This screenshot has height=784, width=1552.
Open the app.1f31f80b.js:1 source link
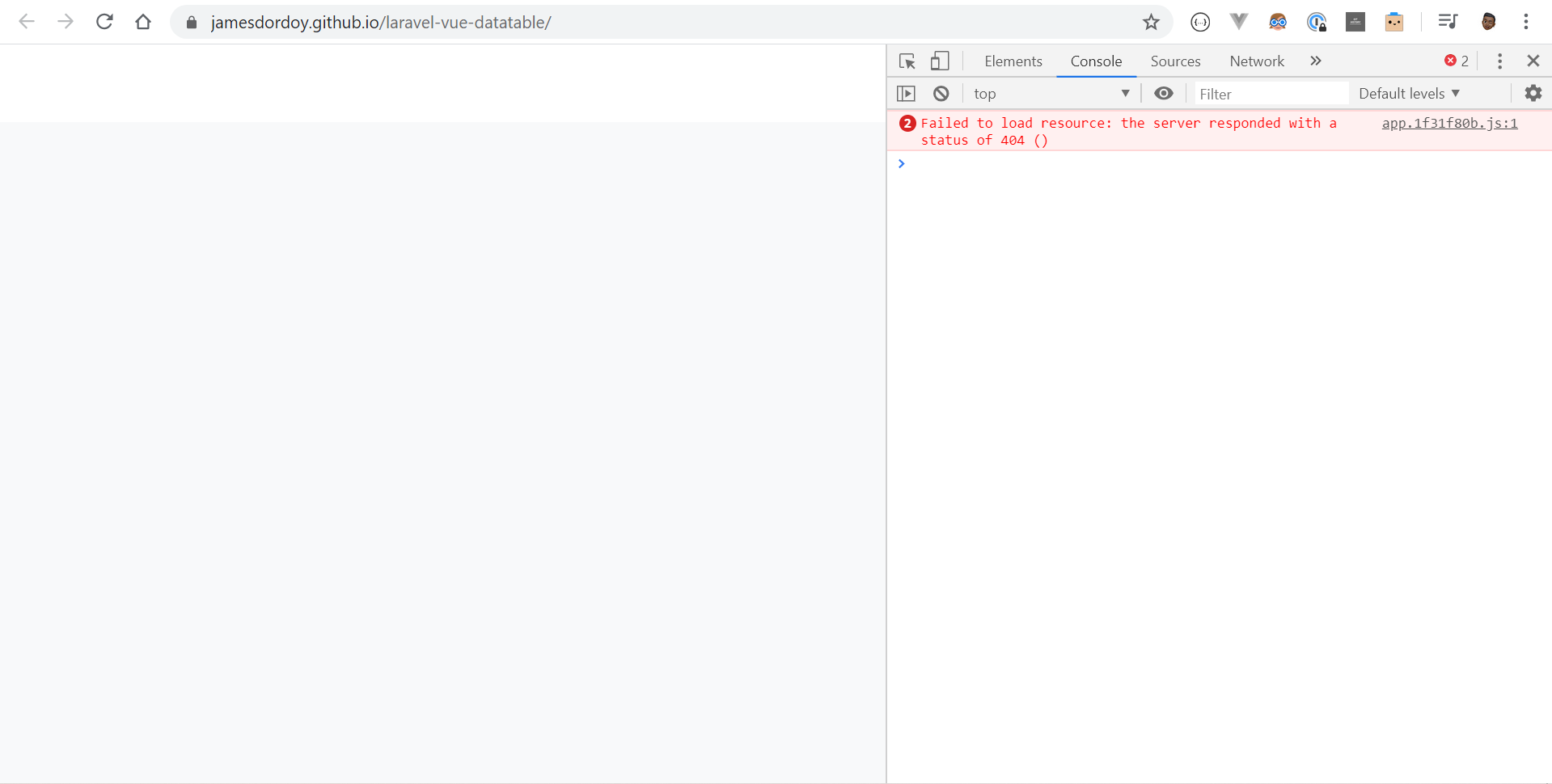pos(1448,123)
